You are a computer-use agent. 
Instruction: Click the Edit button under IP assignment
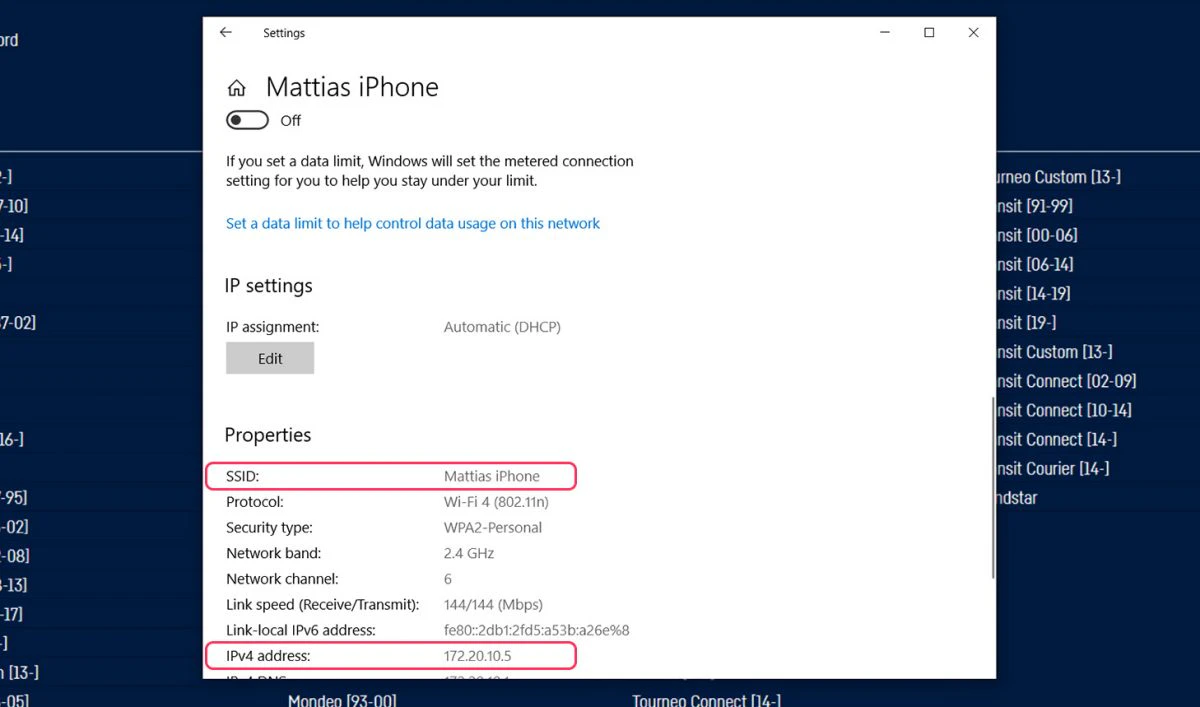[270, 358]
